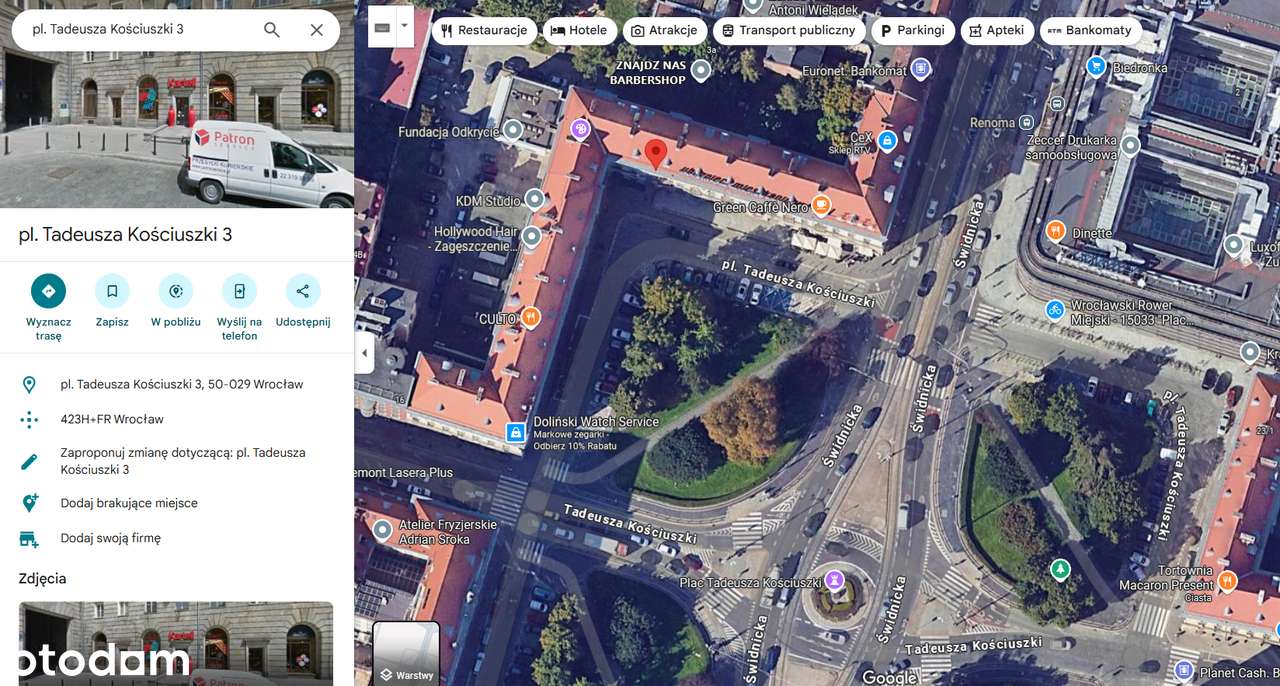Viewport: 1280px width, 686px height.
Task: Filter map by Apteki
Action: (998, 30)
